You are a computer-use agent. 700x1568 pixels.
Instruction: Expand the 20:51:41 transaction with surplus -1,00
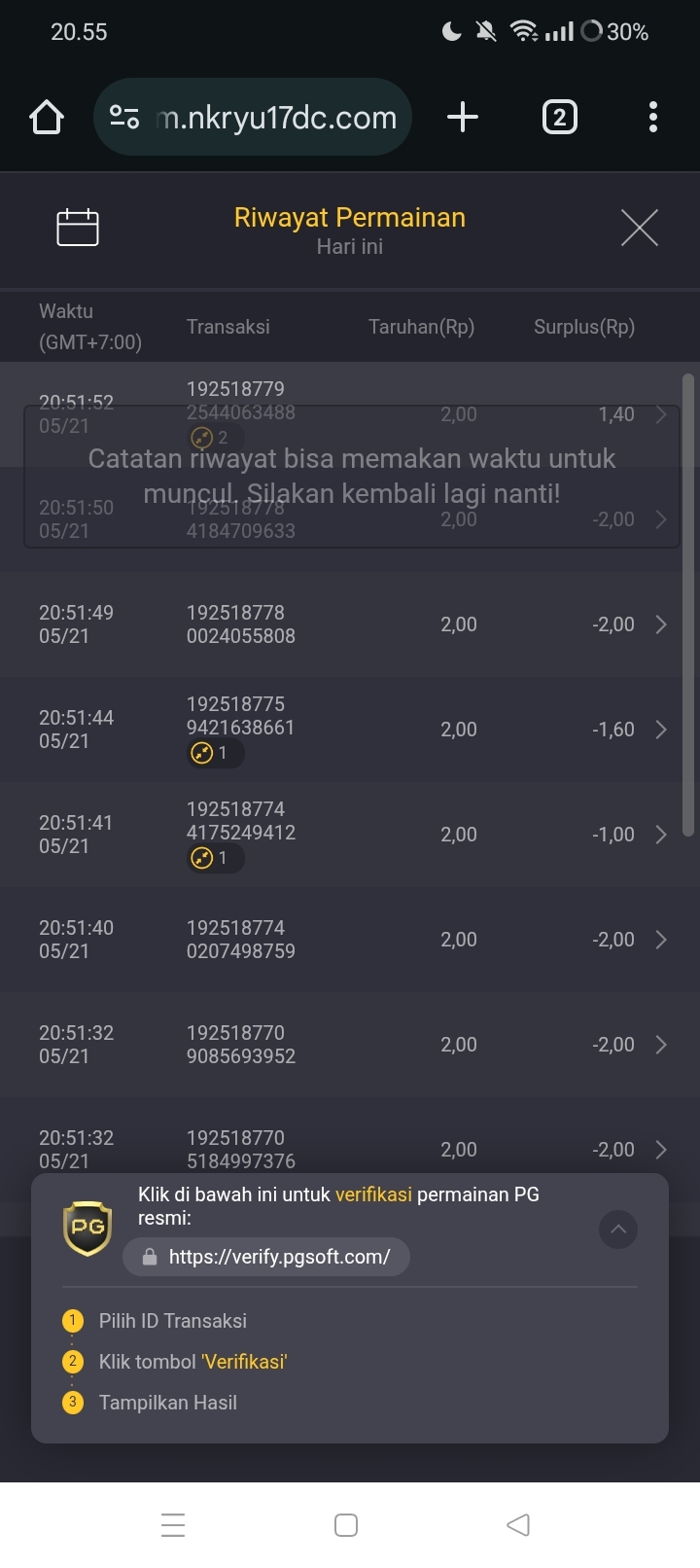(350, 835)
